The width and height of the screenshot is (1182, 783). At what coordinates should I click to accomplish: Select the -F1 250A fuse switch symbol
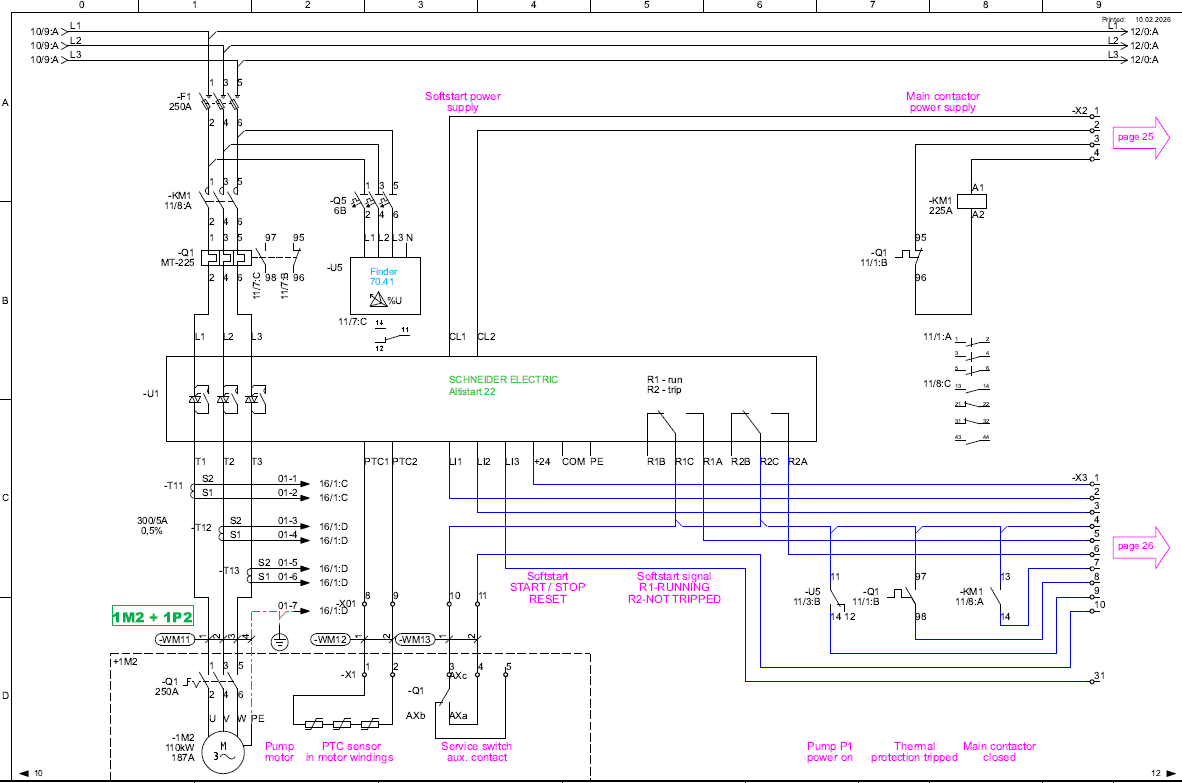pyautogui.click(x=222, y=101)
